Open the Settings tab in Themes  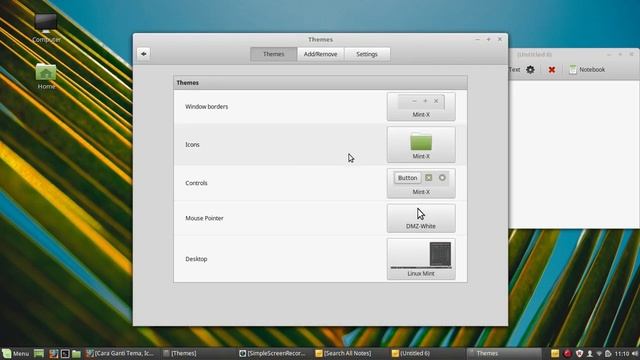click(x=367, y=54)
